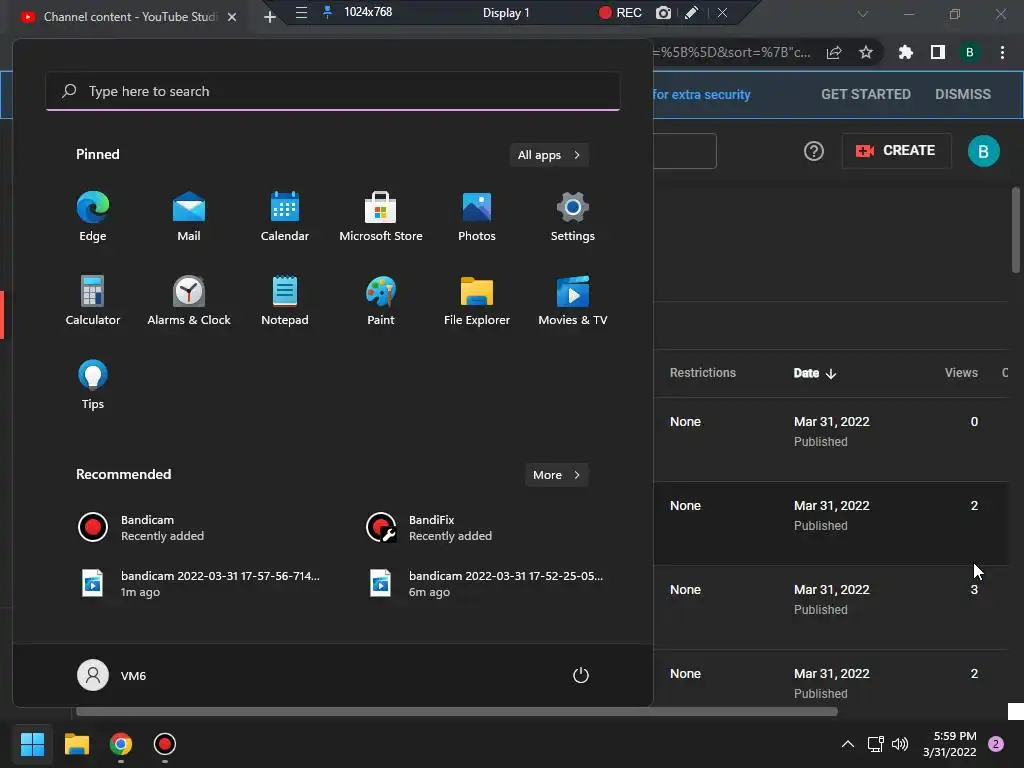Open File Explorer from the taskbar
This screenshot has height=768, width=1024.
77,744
